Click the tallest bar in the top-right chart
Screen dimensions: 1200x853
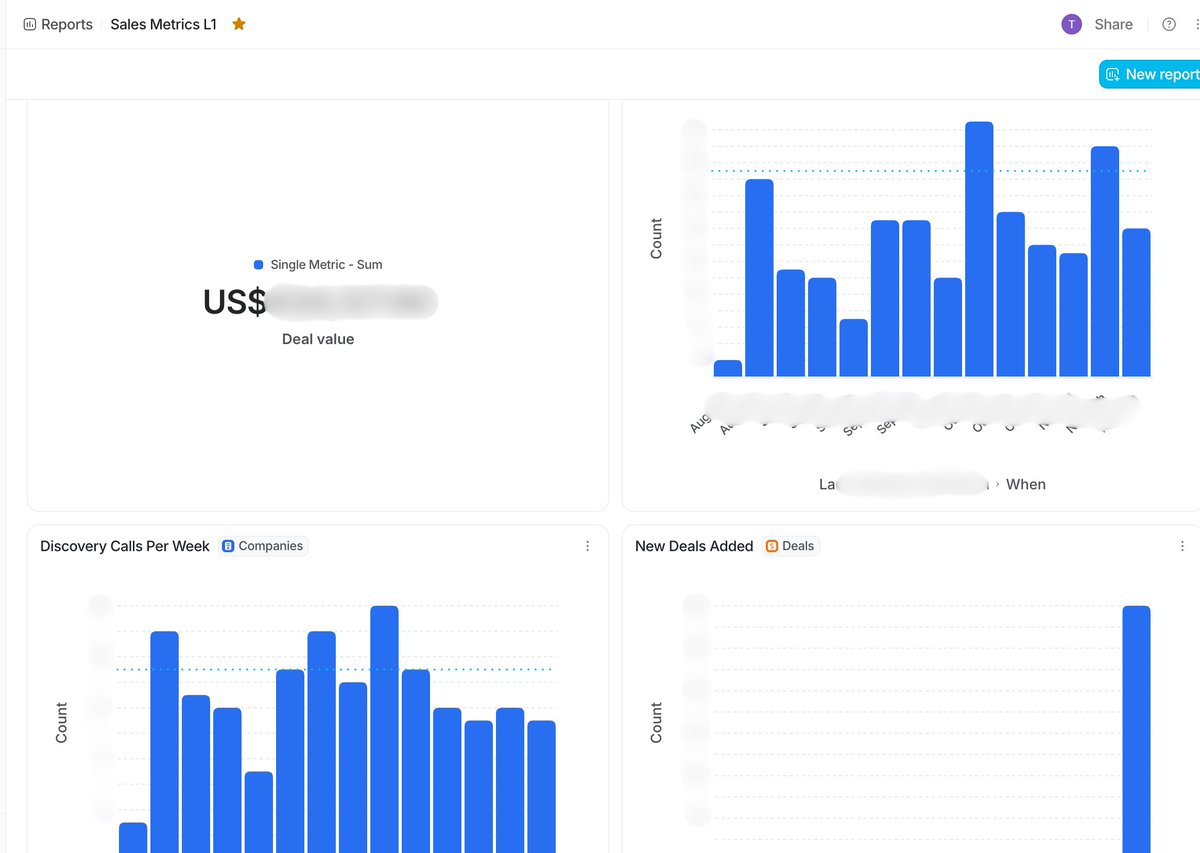[x=979, y=249]
